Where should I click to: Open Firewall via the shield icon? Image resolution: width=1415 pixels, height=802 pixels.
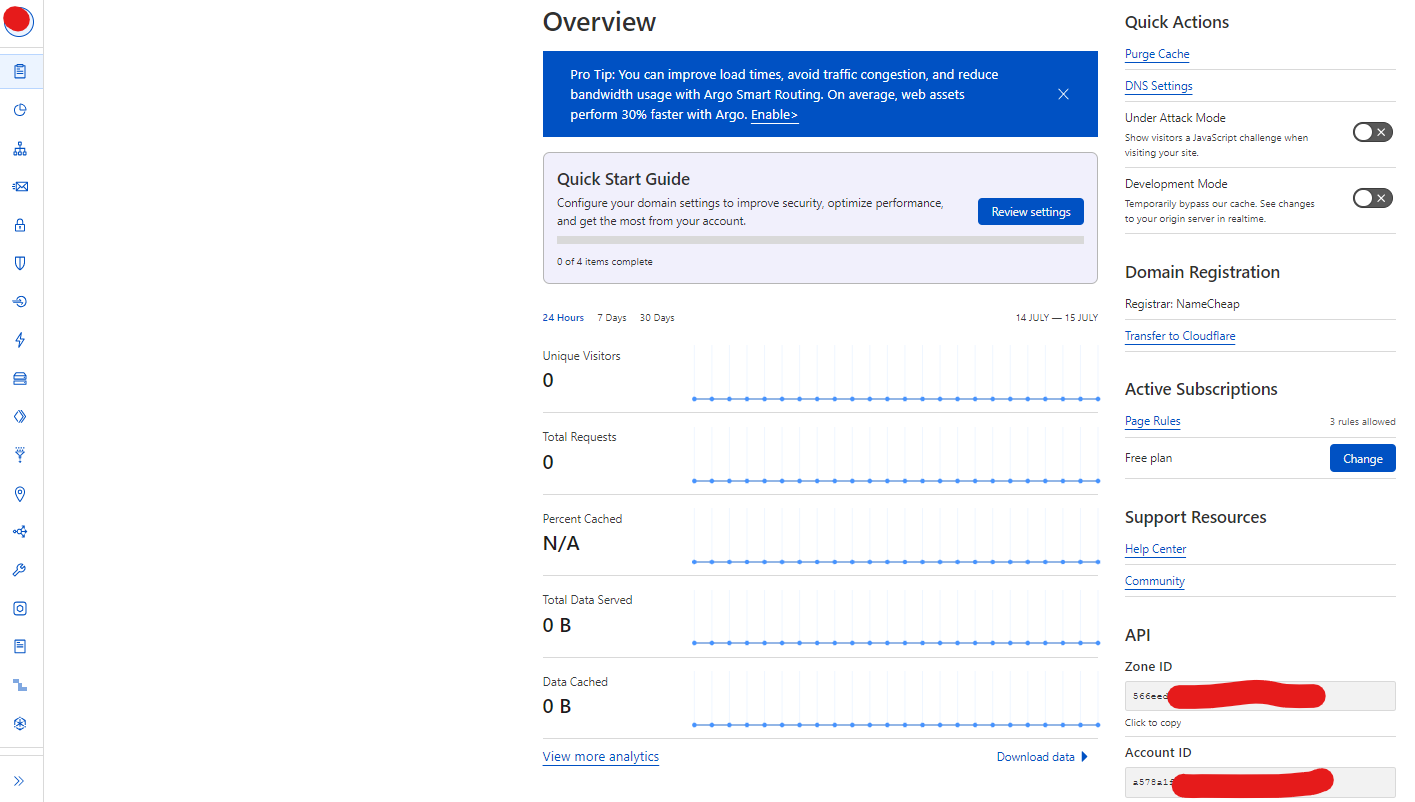(20, 263)
